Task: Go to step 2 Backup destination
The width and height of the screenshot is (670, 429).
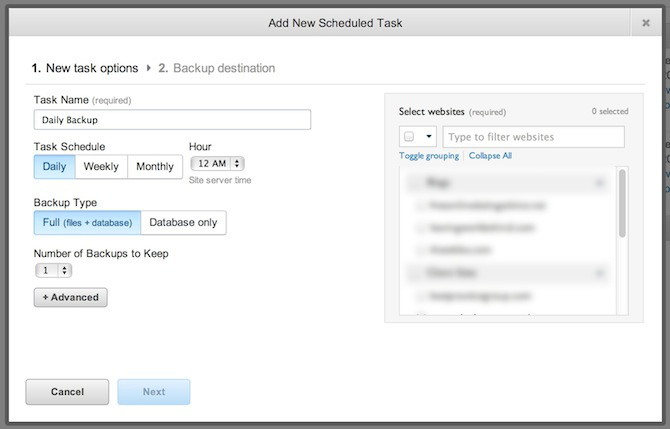Action: pos(216,68)
